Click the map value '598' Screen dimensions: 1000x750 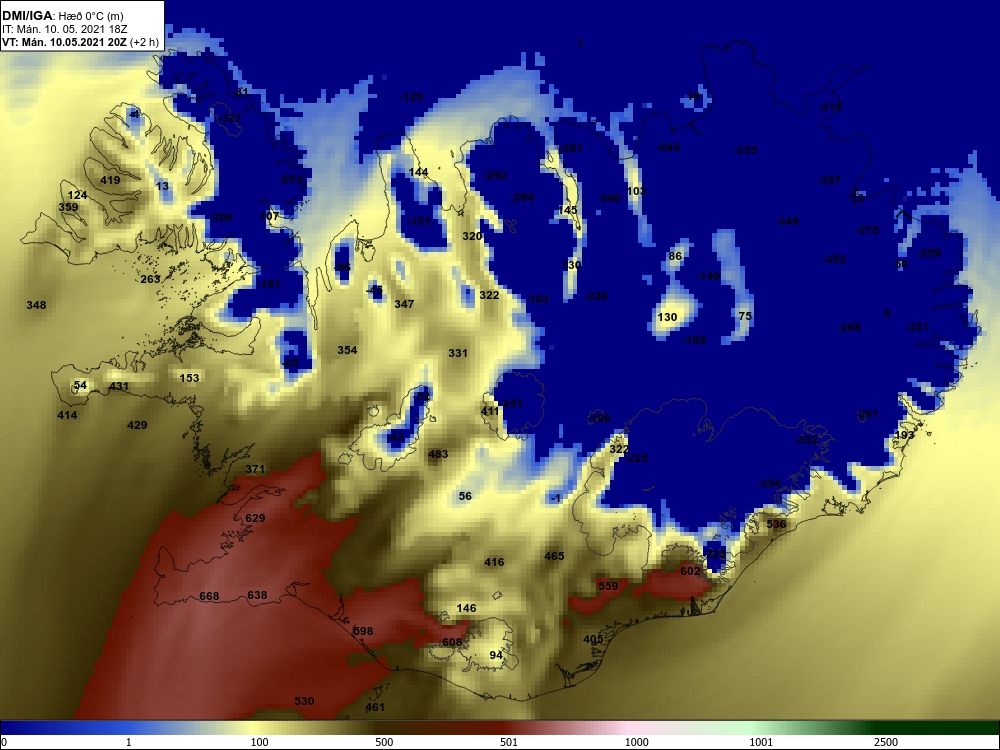point(363,631)
